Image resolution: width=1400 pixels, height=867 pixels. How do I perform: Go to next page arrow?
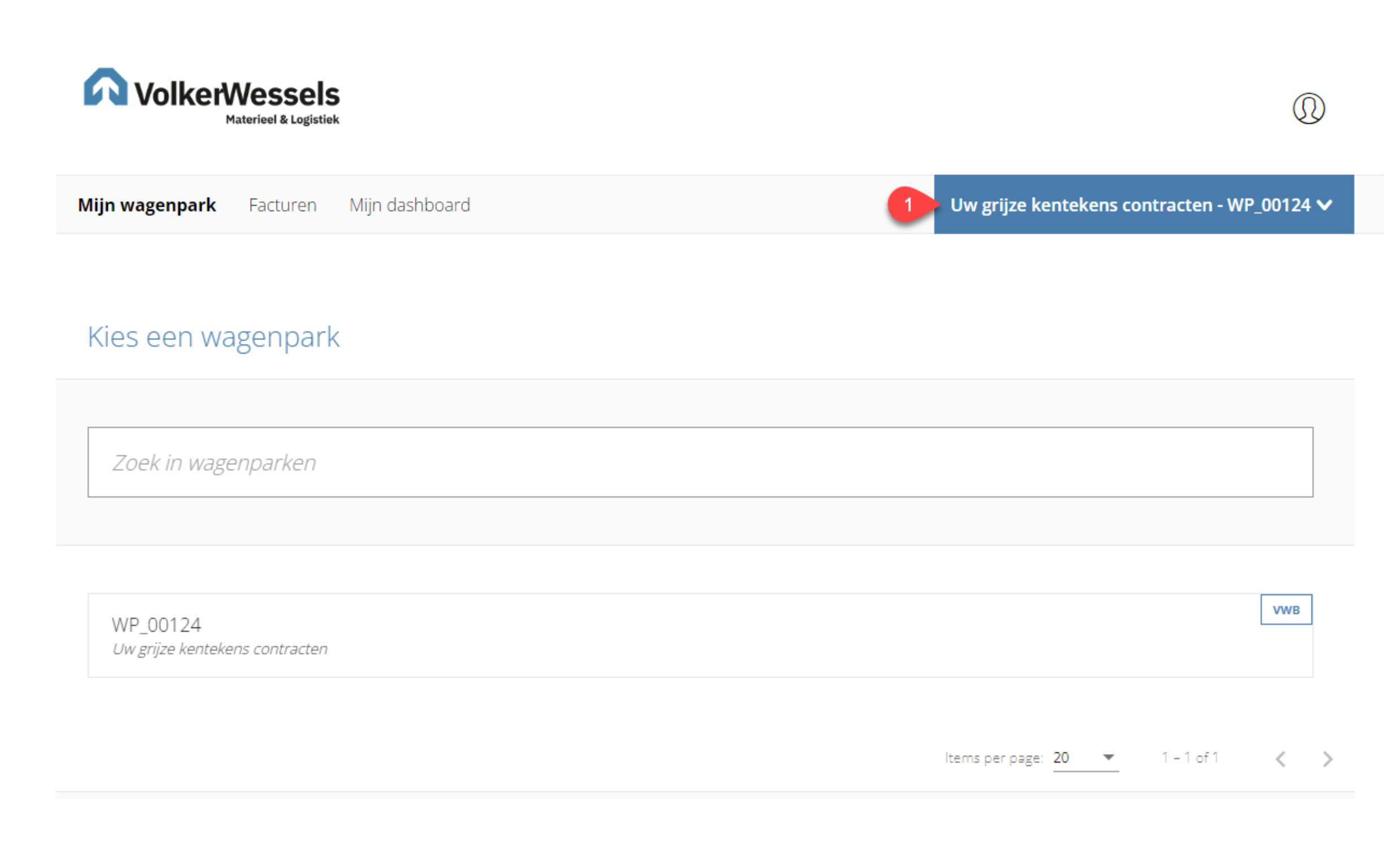1327,758
